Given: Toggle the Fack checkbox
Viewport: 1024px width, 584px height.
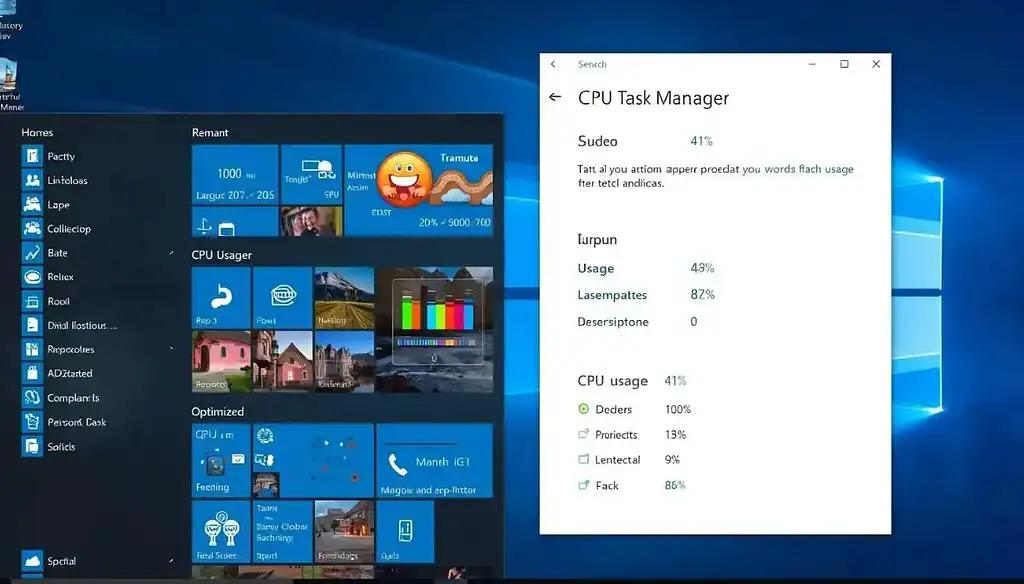Looking at the screenshot, I should [x=584, y=485].
